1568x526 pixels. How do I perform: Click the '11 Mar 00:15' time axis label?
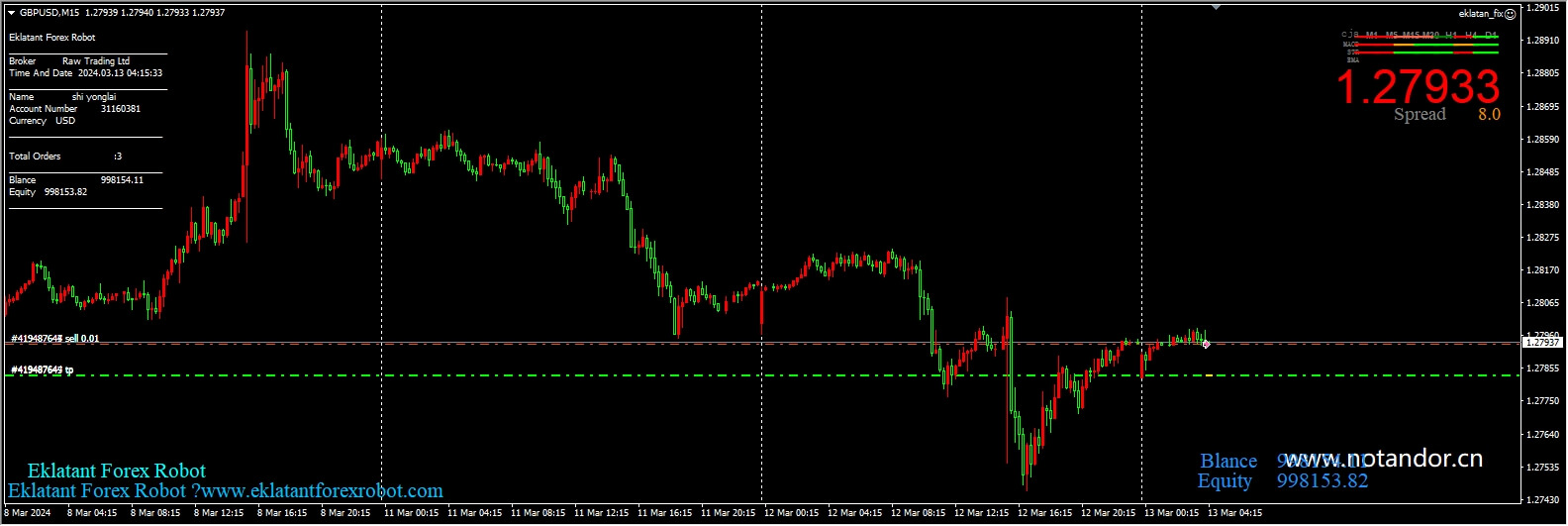(411, 513)
